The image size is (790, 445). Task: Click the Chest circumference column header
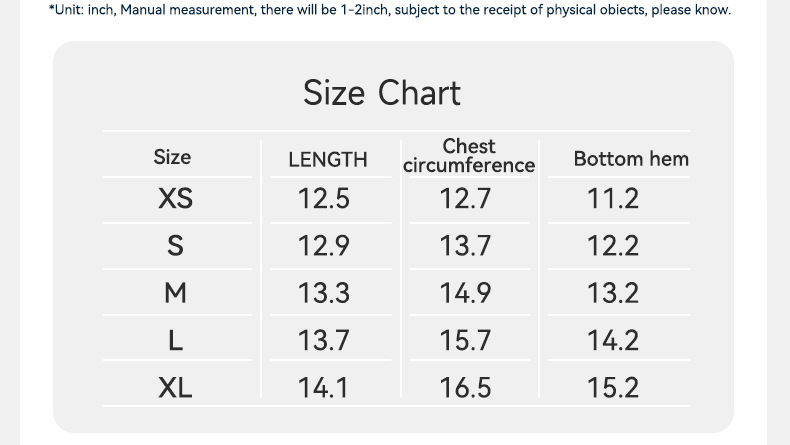[469, 156]
